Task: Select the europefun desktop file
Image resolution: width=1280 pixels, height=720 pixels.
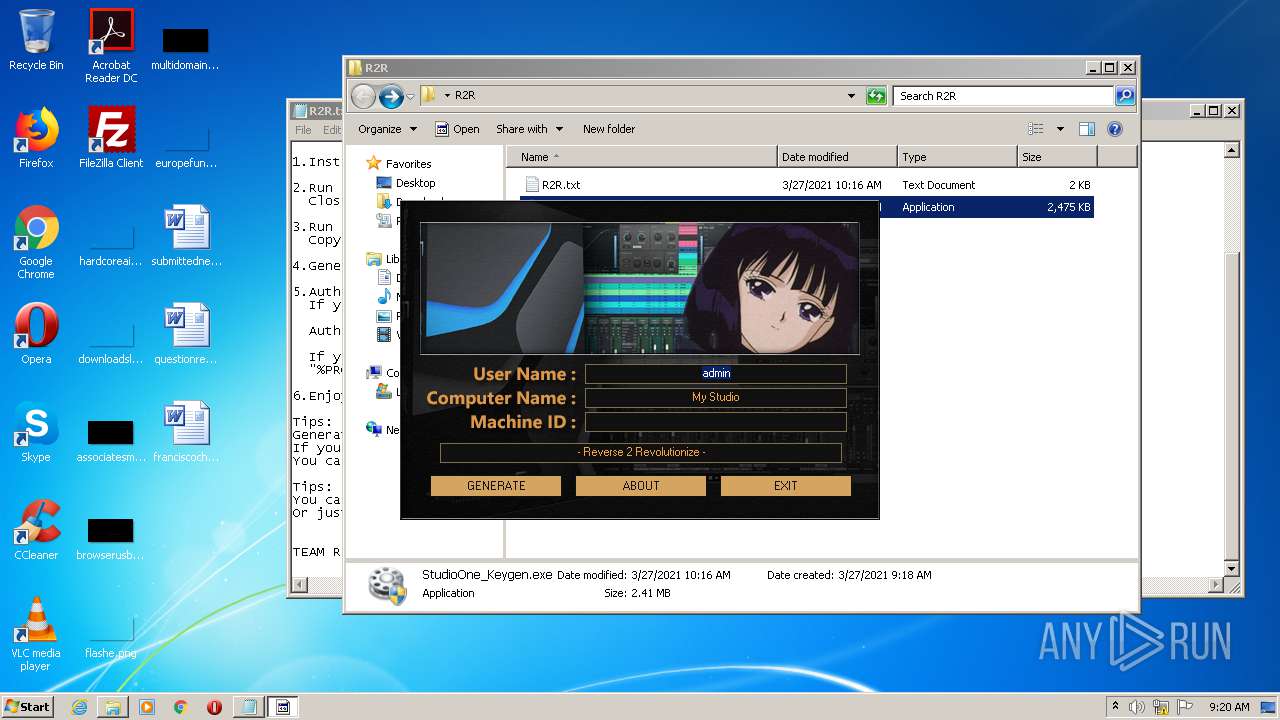Action: click(x=186, y=146)
